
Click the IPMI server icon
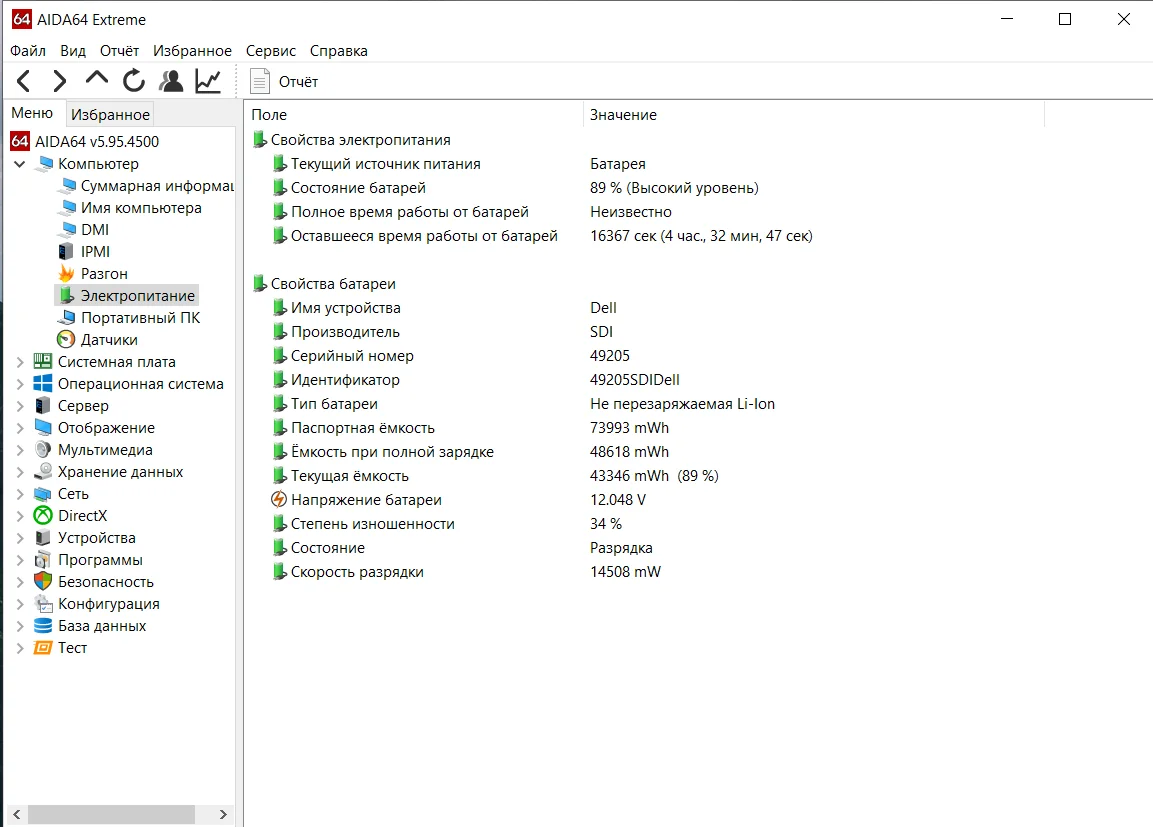point(66,251)
